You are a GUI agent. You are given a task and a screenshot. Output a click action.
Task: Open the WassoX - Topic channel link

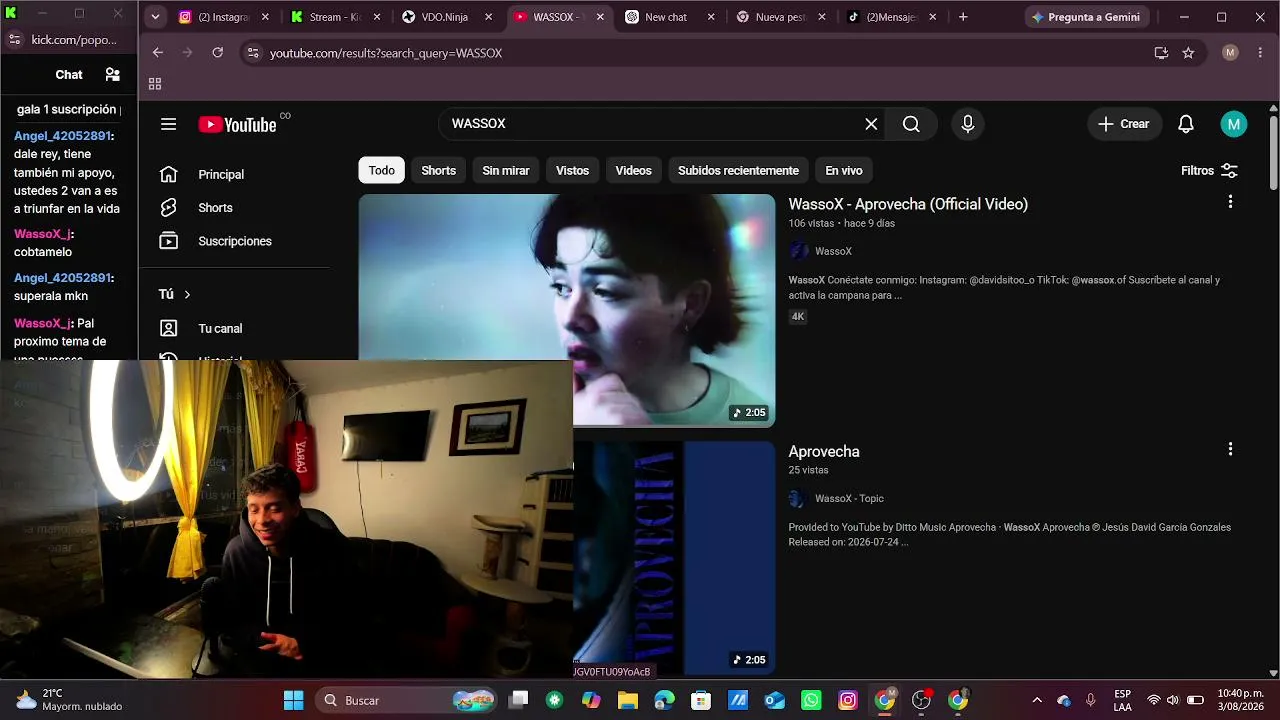[849, 498]
